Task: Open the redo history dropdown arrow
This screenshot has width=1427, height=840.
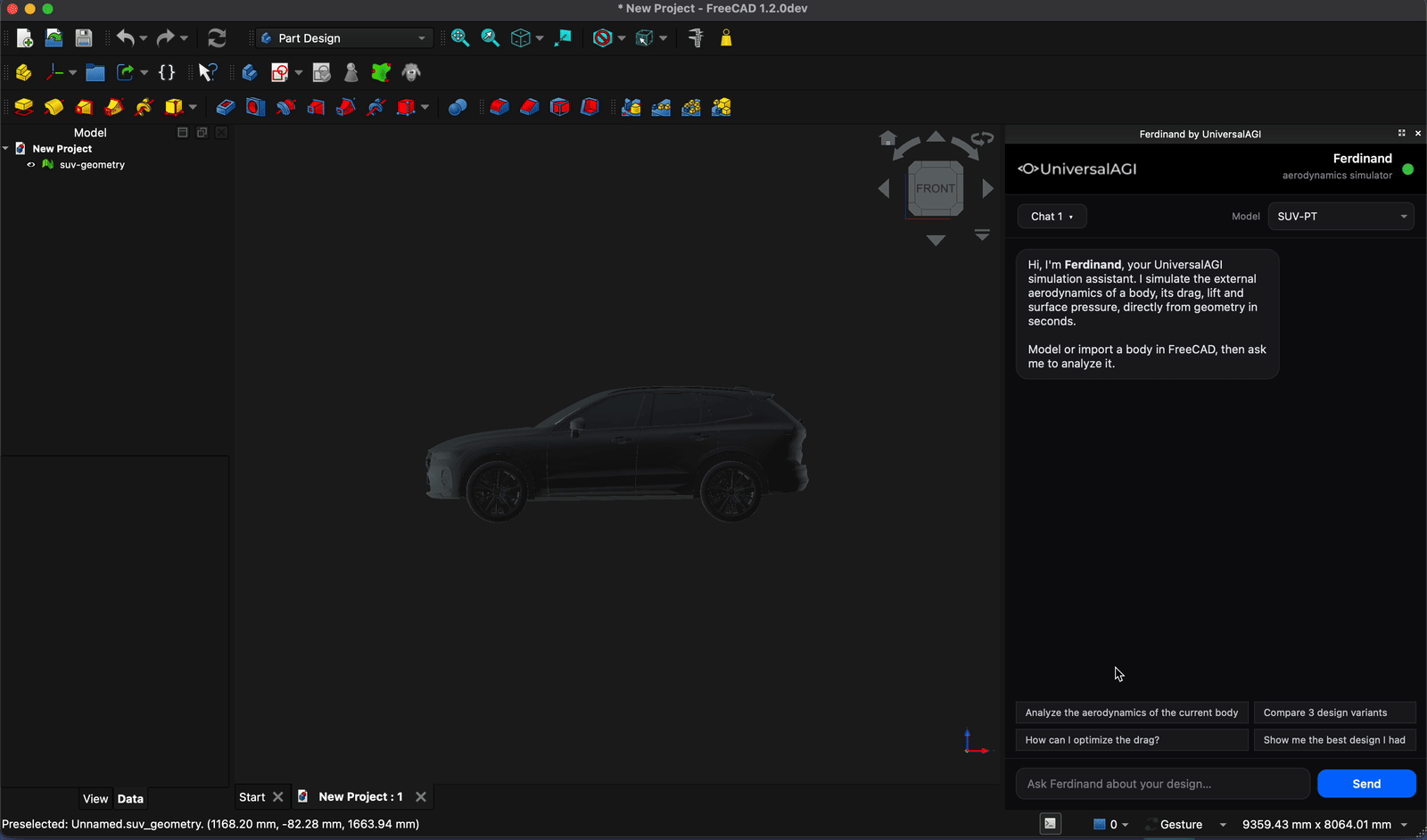Action: (184, 38)
